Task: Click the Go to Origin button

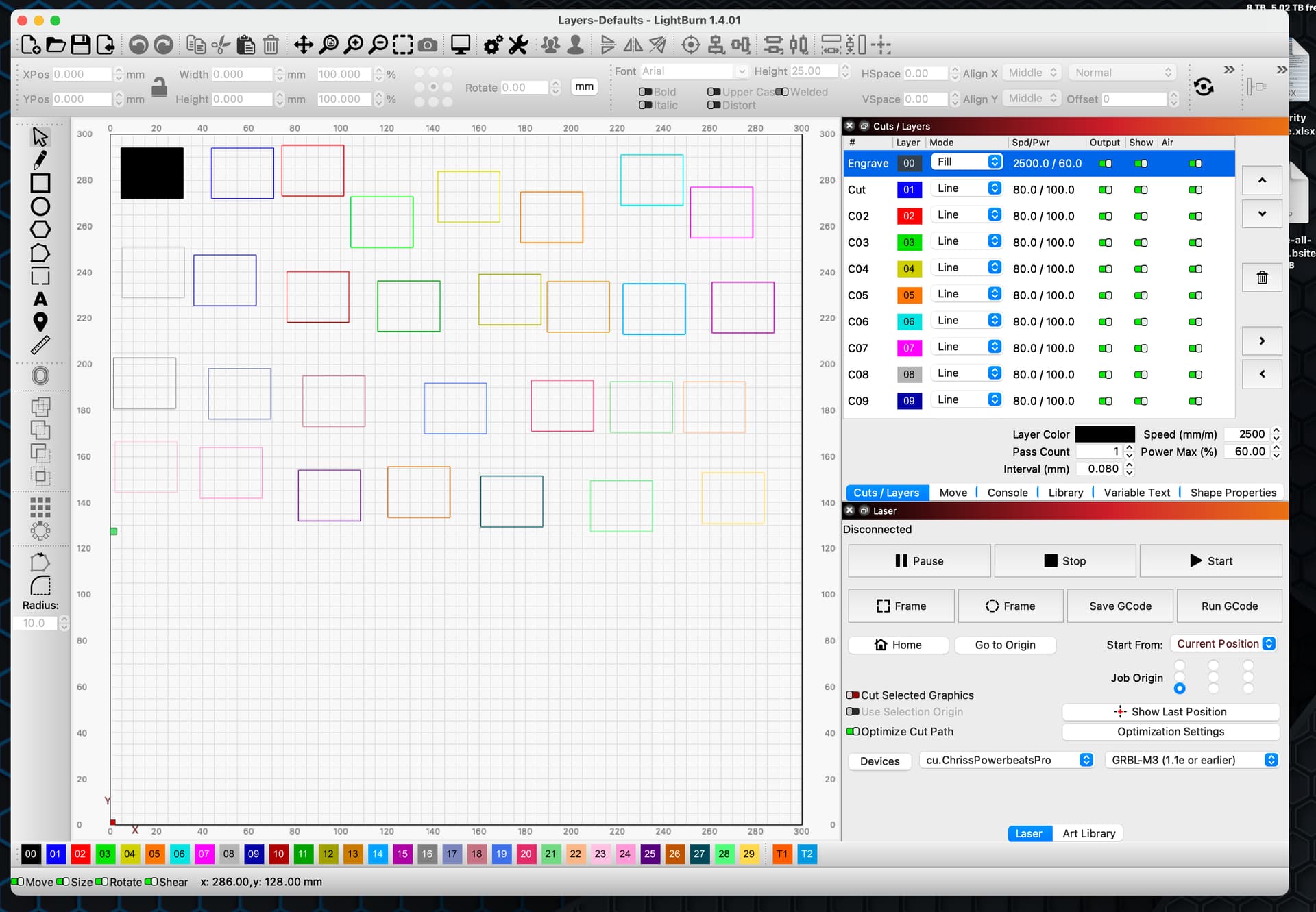Action: point(1005,645)
